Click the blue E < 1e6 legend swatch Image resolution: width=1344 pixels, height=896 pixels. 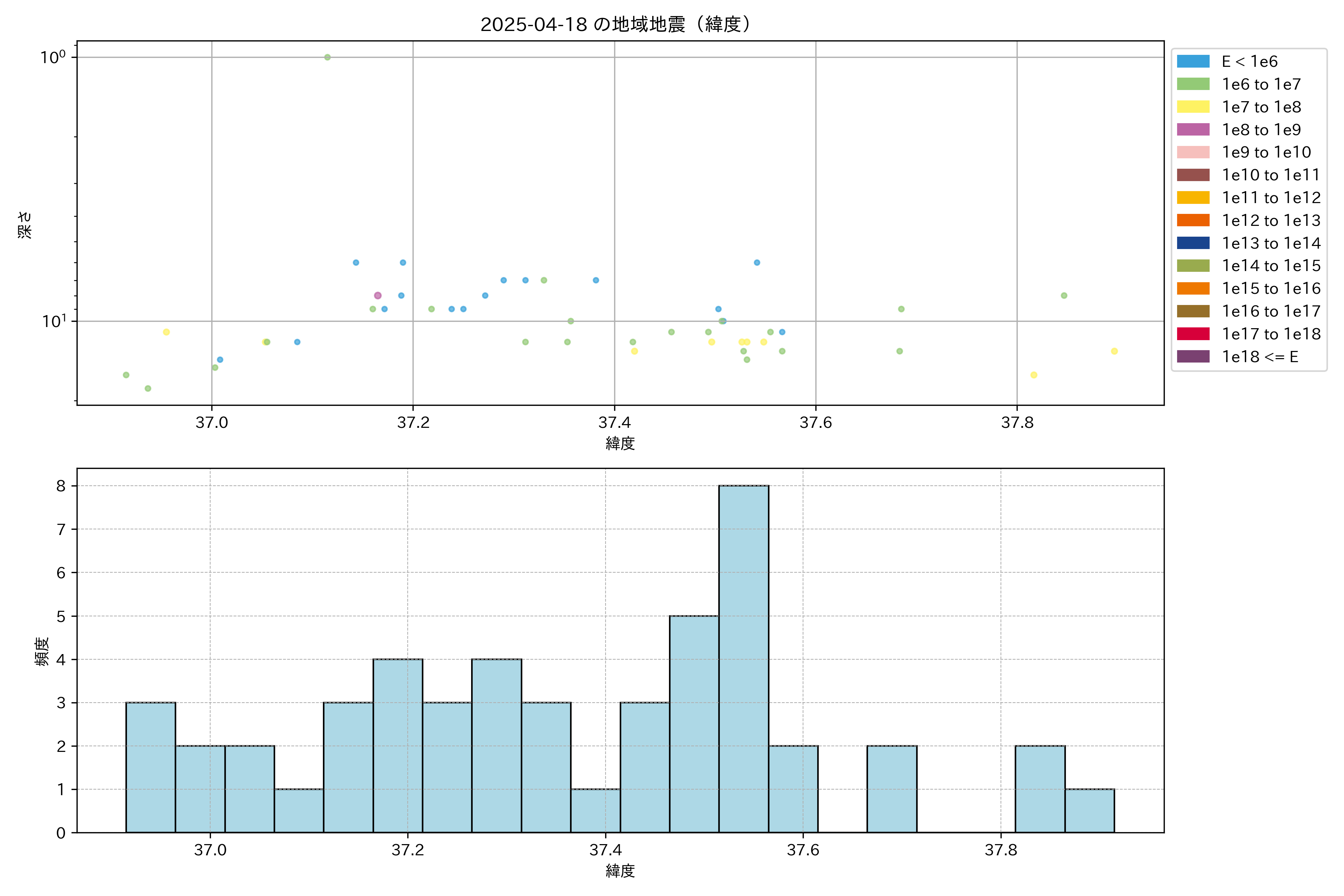pos(1192,62)
